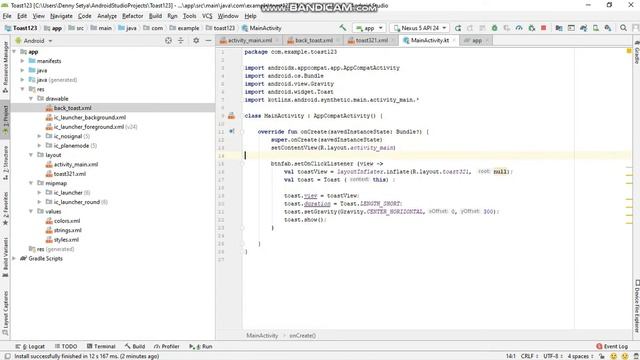Click the rerun app icon in toolbar
Viewport: 640px width, 360px height.
pos(458,28)
